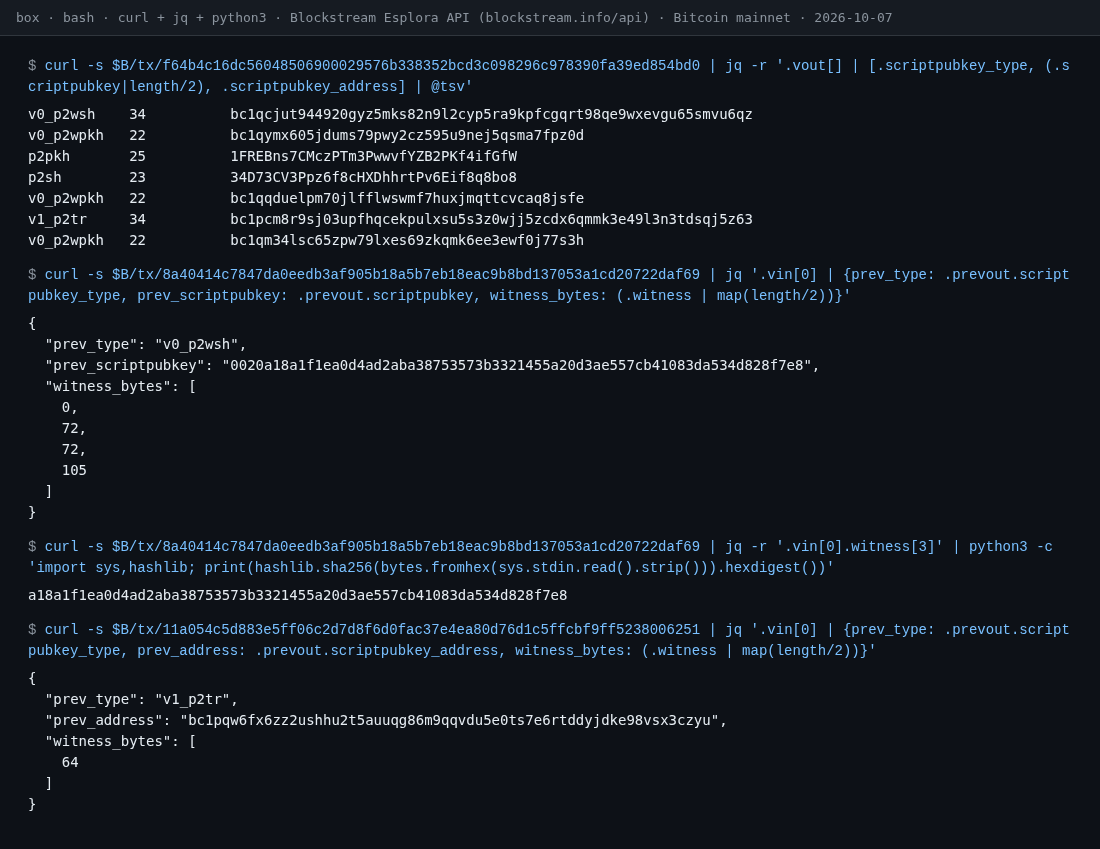The image size is (1100, 849).
Task: Click witness byte value 105
Action: (74, 470)
